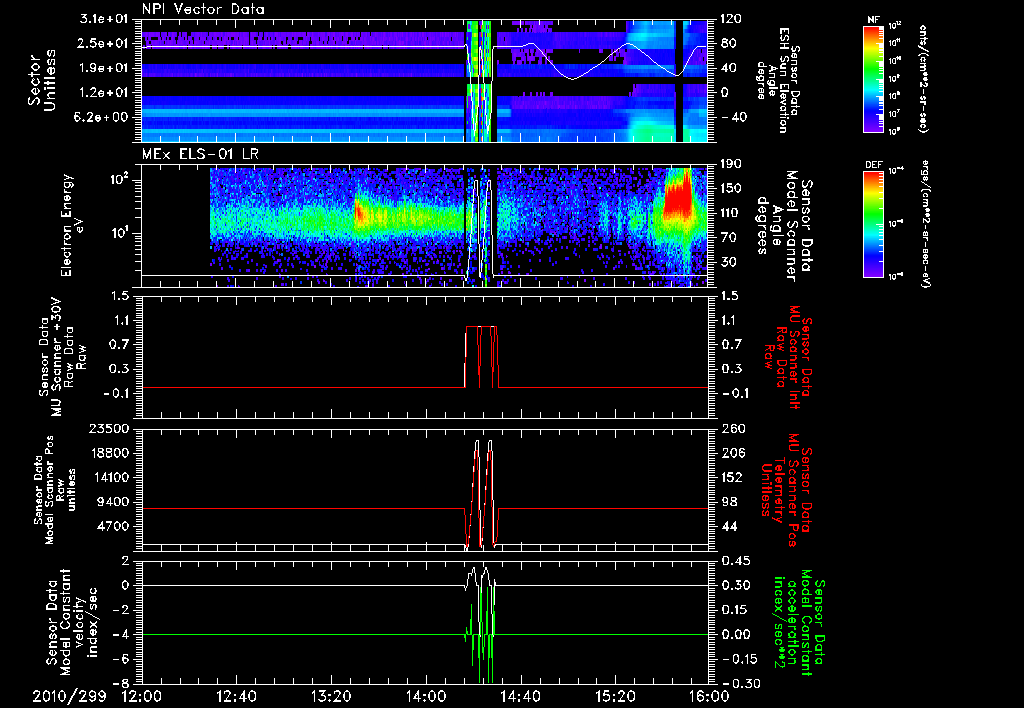Click the 18800 scanner position tick
The width and height of the screenshot is (1024, 708).
click(110, 453)
